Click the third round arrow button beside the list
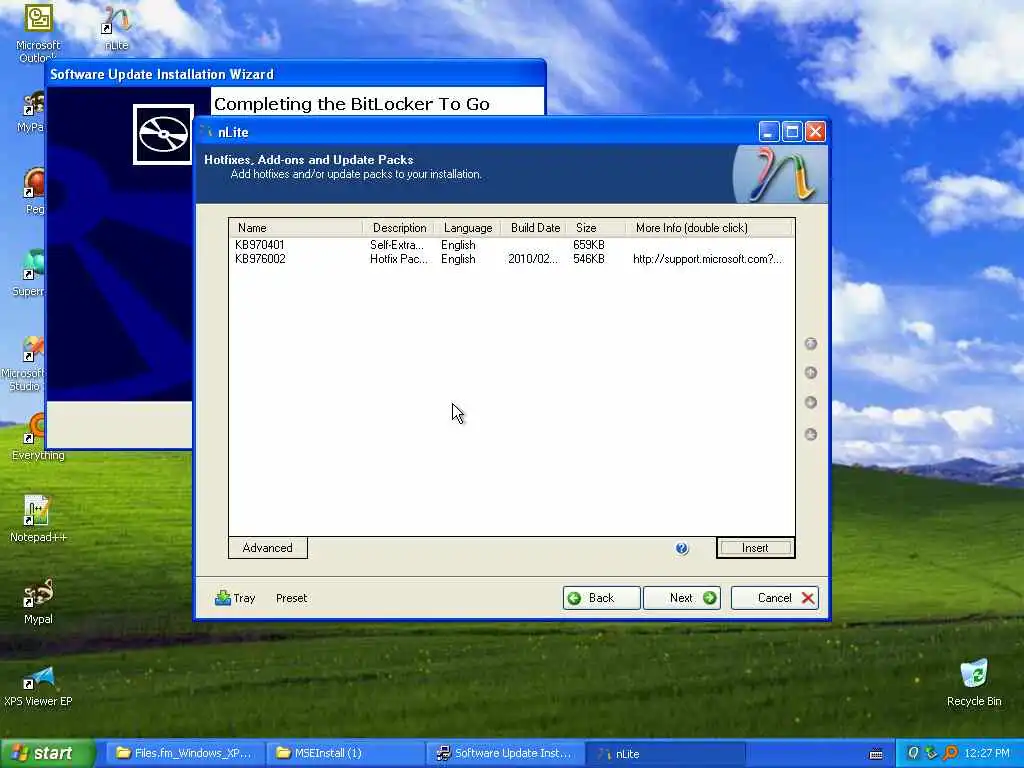The height and width of the screenshot is (768, 1024). [x=810, y=402]
